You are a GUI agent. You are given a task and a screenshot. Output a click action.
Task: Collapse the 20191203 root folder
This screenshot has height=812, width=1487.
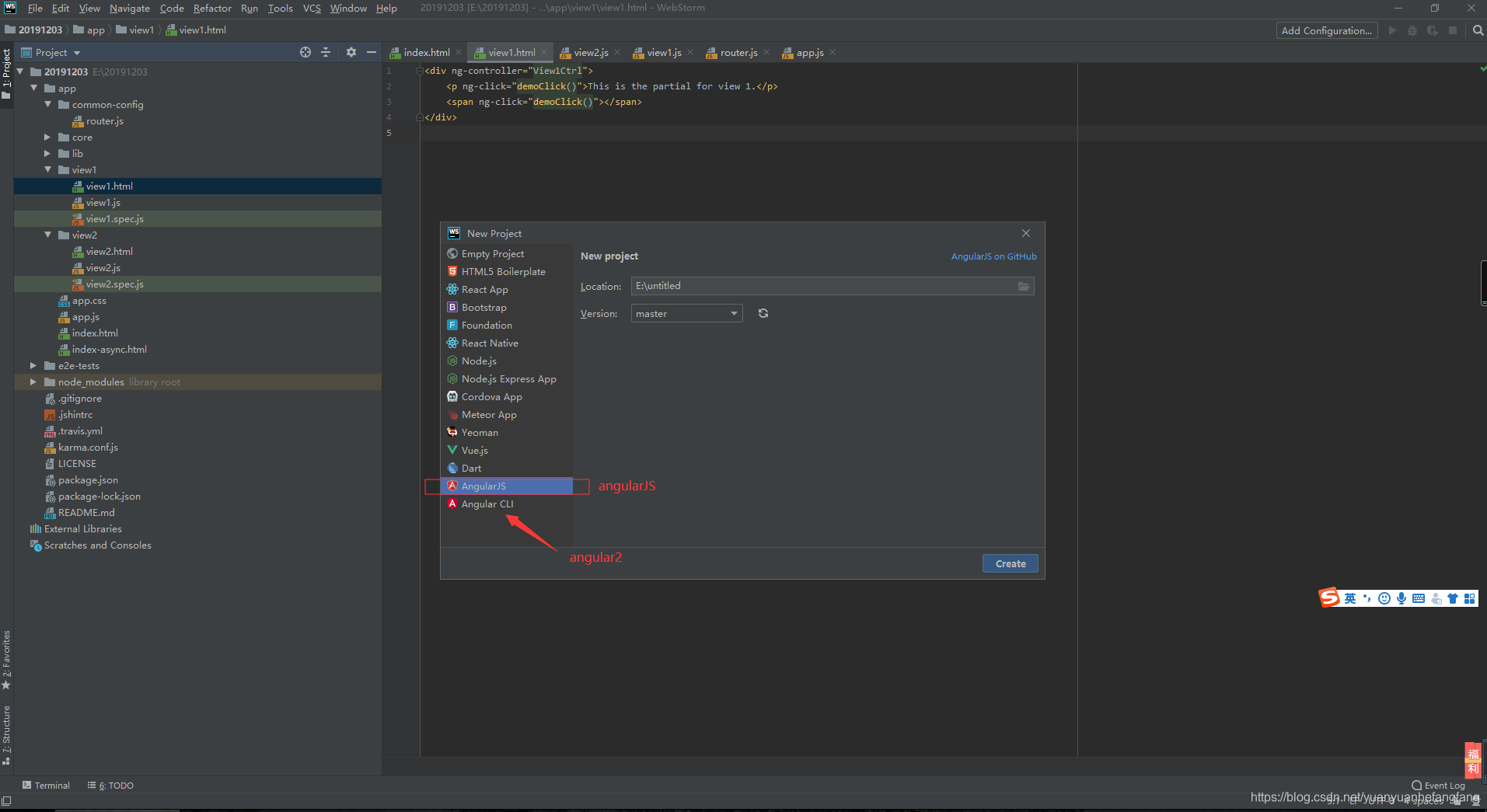tap(20, 71)
